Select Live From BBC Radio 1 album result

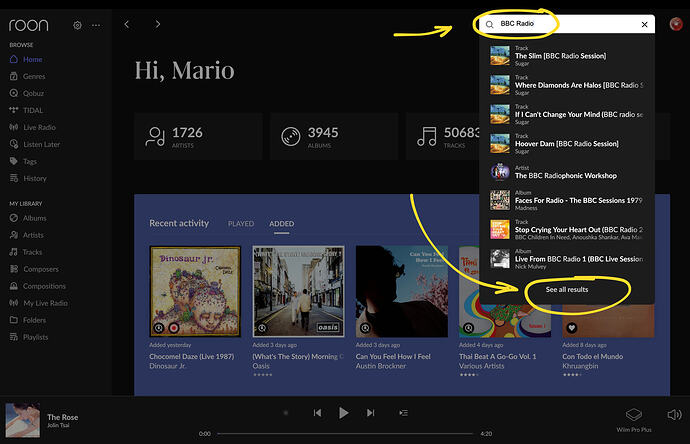pos(567,259)
